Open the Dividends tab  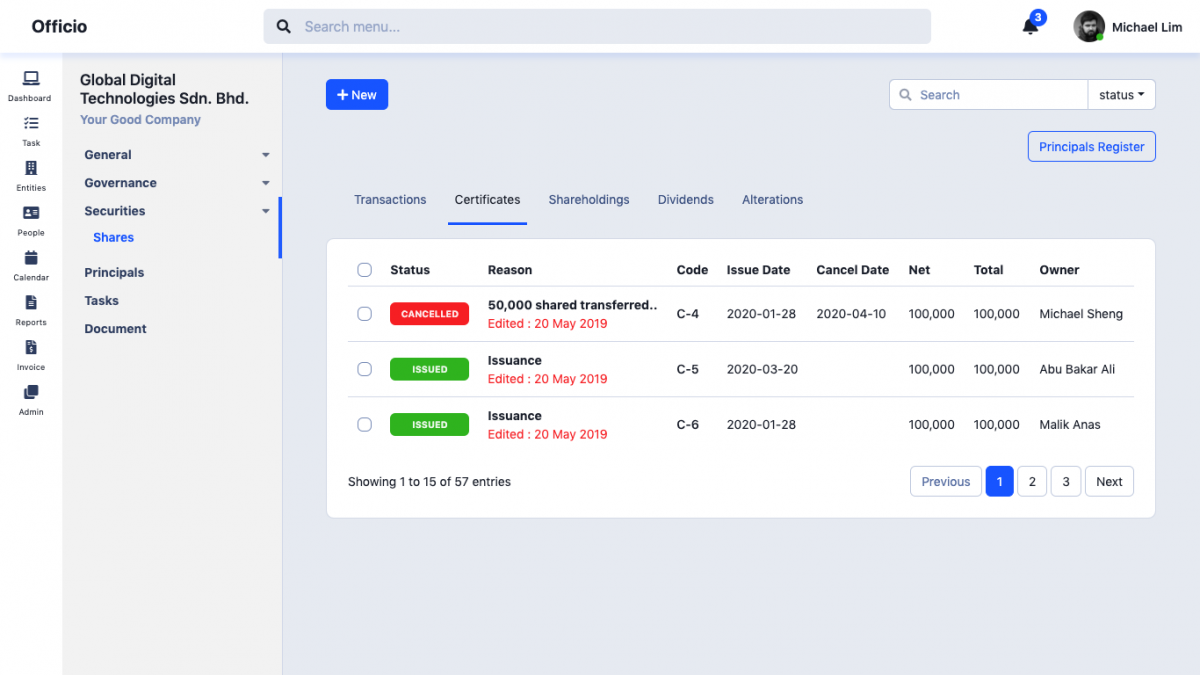(685, 199)
